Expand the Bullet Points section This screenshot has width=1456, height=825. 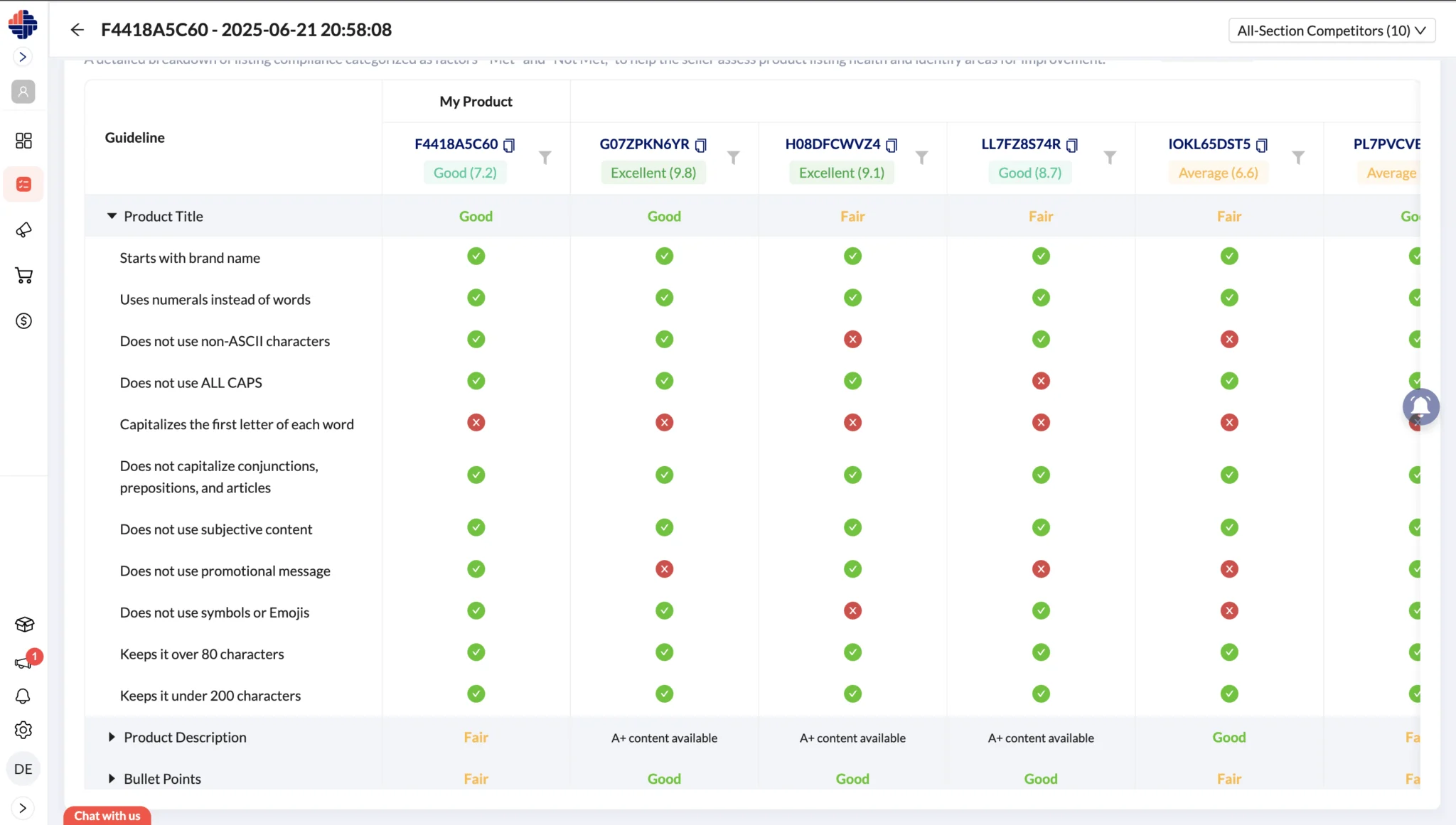[x=112, y=779]
